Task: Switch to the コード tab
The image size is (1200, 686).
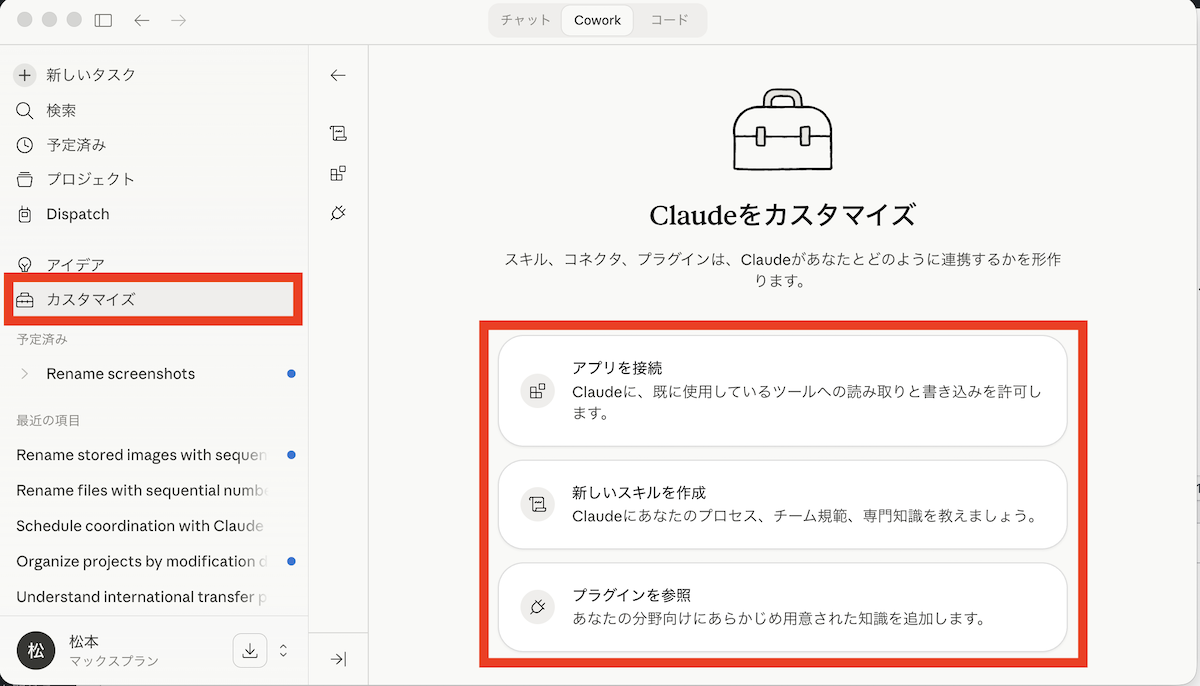Action: (669, 20)
